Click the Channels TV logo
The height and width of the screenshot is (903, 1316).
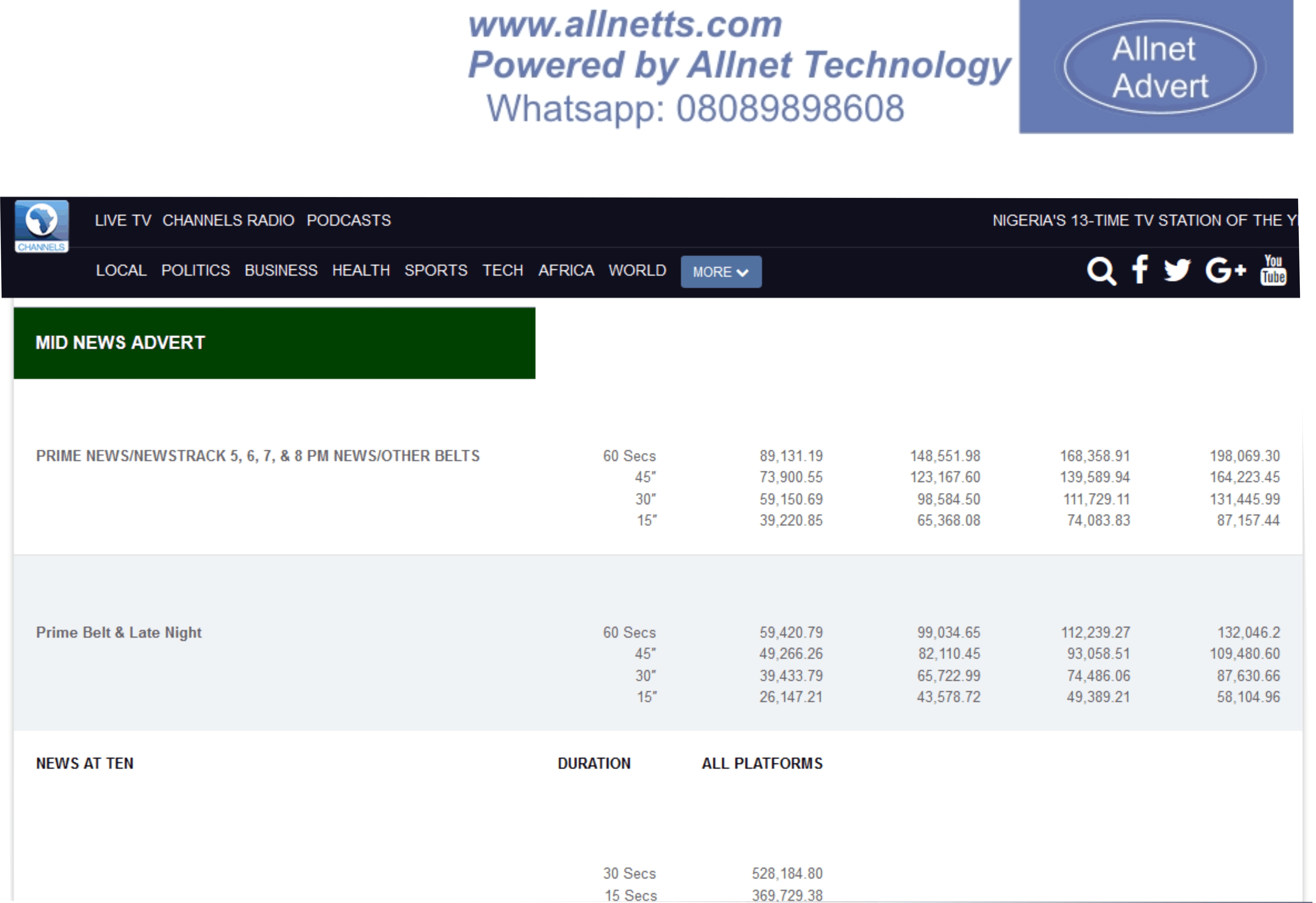point(41,226)
